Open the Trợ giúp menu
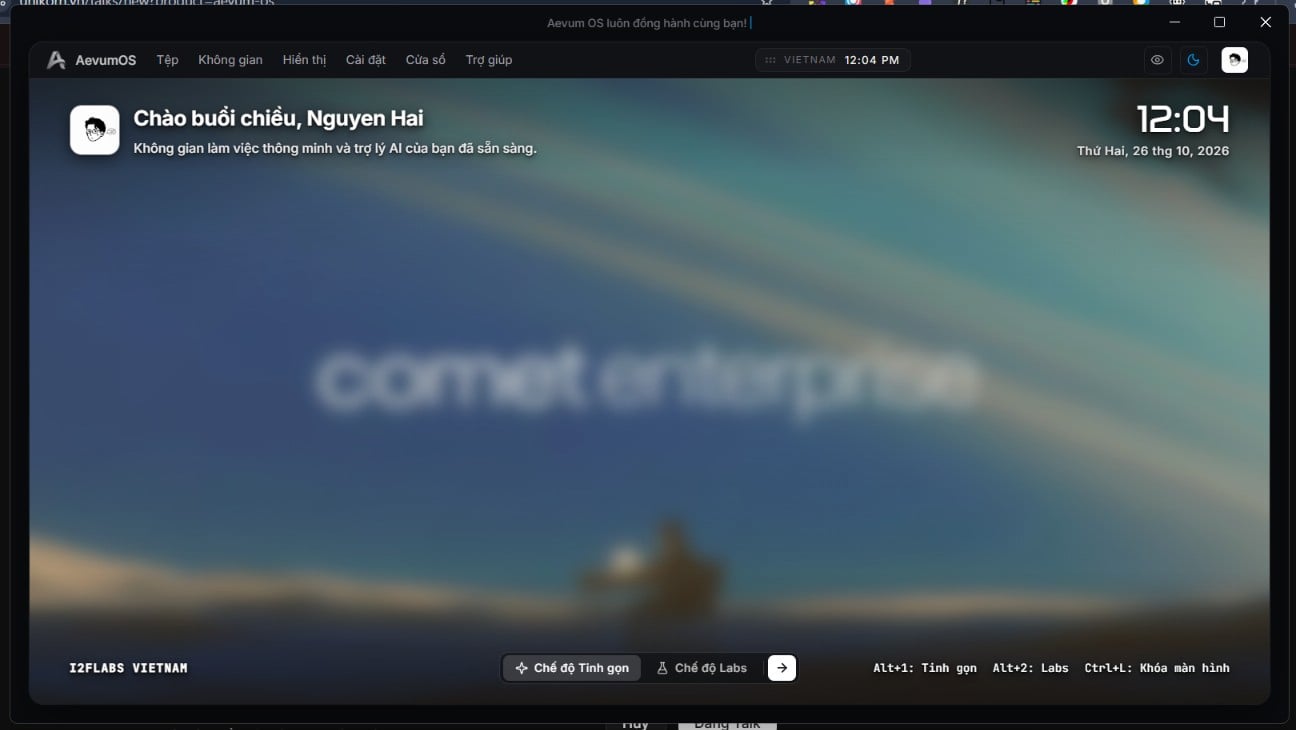The height and width of the screenshot is (730, 1296). (x=489, y=60)
